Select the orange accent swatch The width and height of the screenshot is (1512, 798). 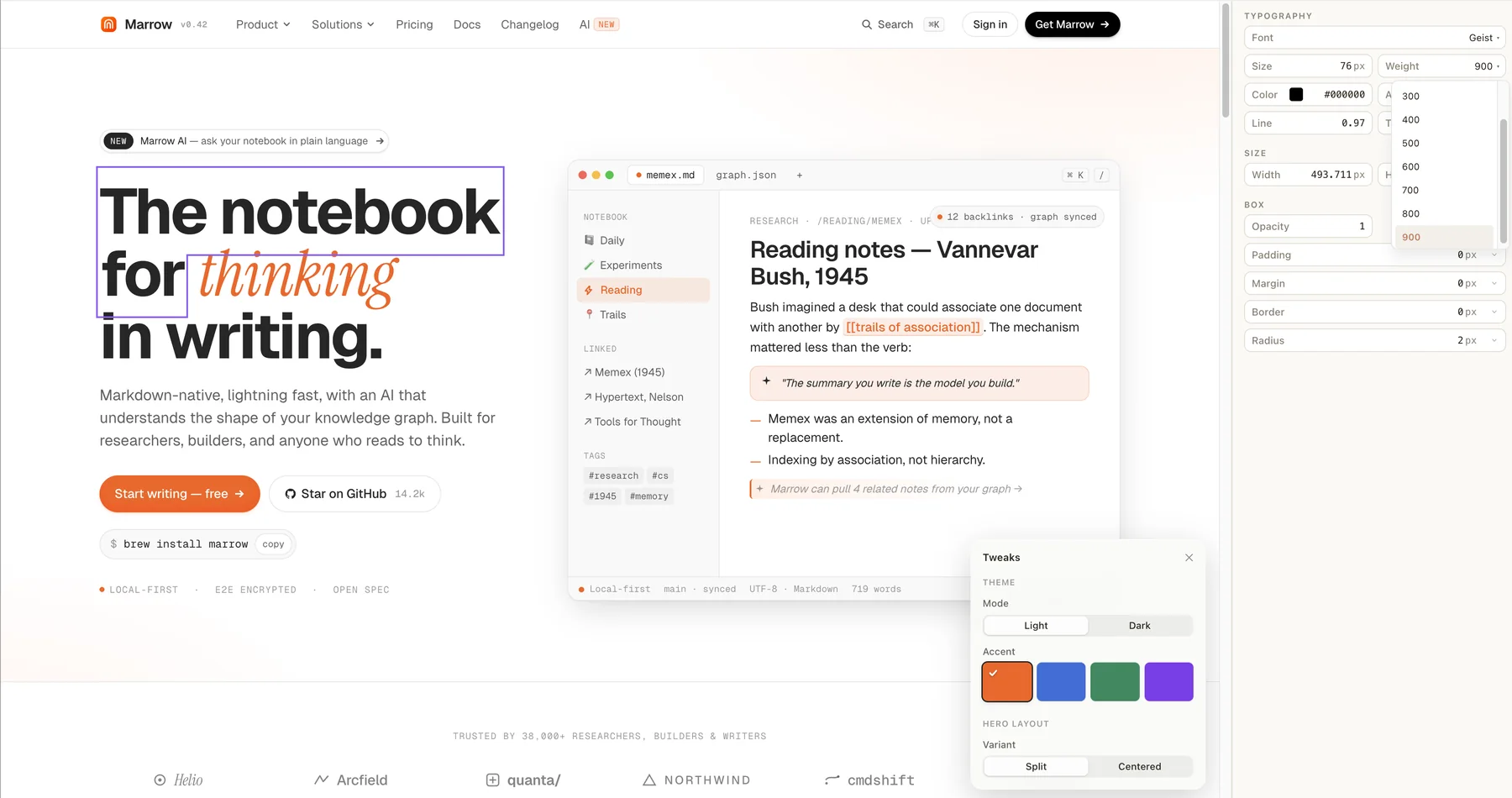[x=1007, y=682]
